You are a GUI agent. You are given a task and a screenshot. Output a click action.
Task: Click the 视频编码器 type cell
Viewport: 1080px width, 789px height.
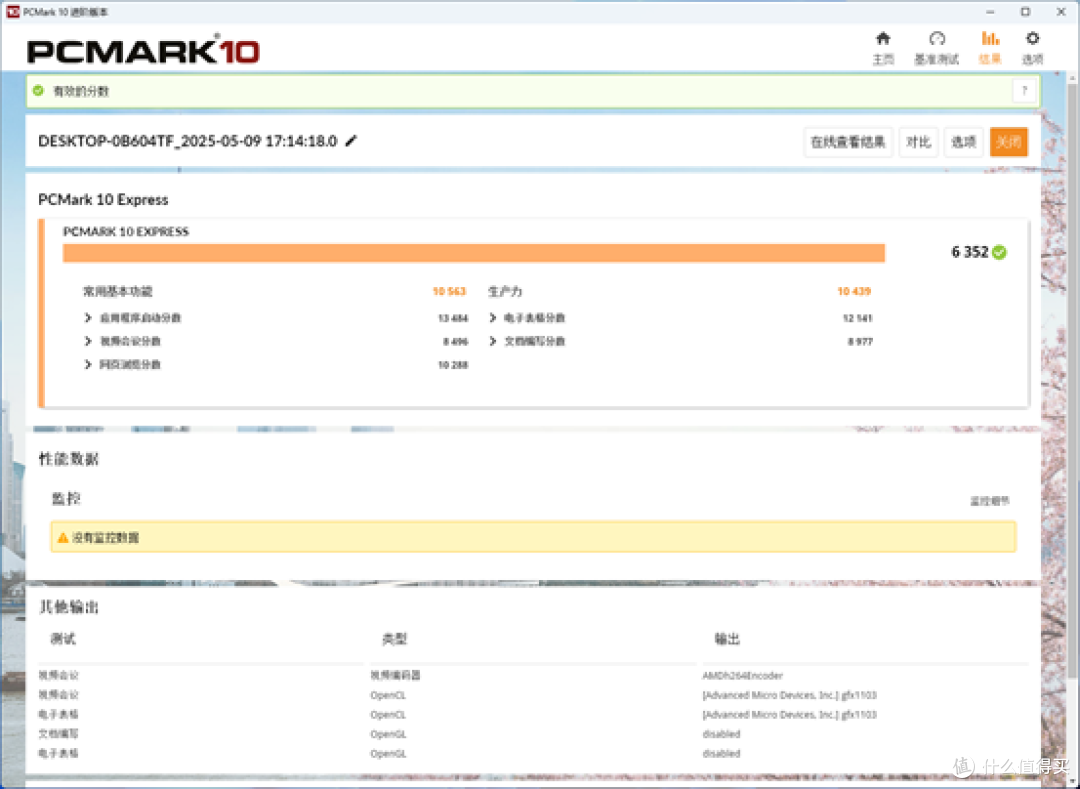click(395, 676)
